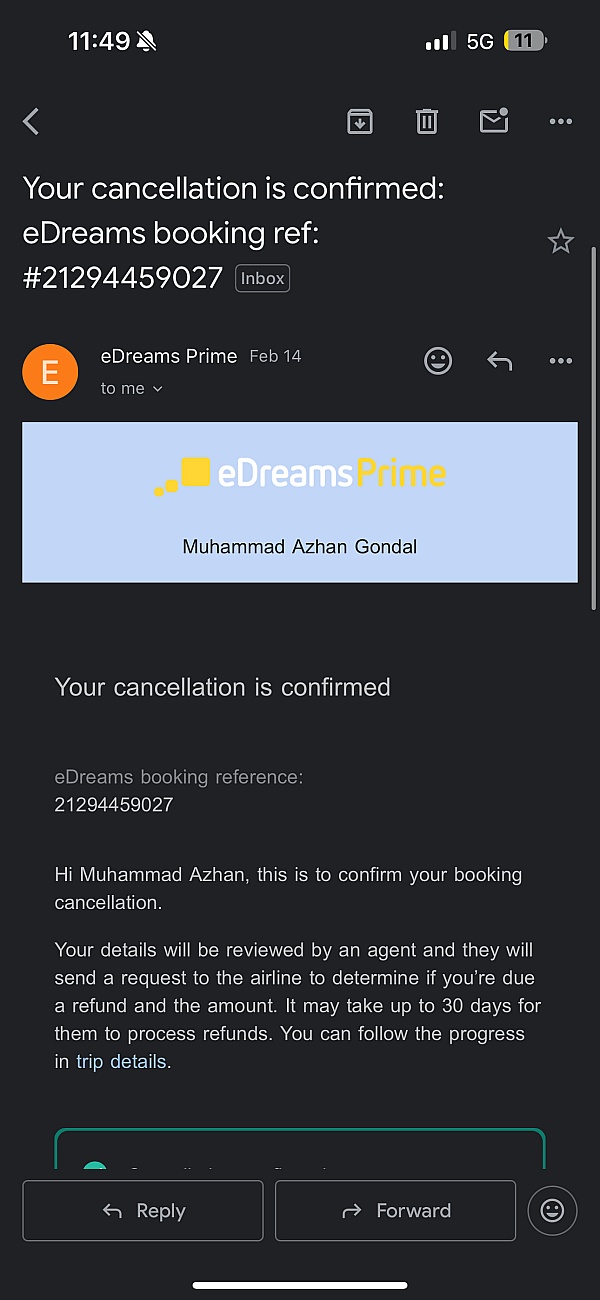Tap the orange E sender avatar

(x=50, y=372)
